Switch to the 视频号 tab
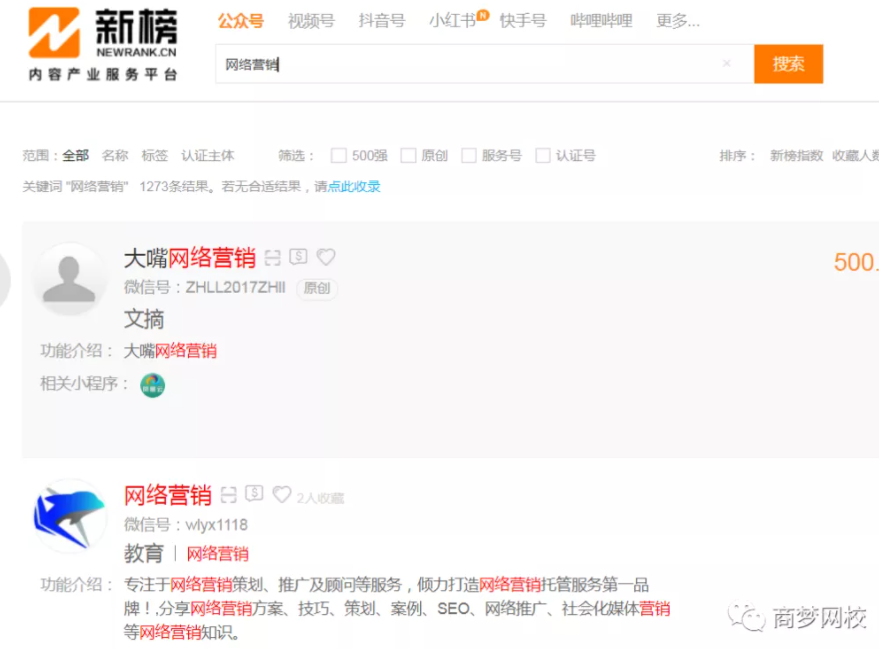 click(311, 21)
